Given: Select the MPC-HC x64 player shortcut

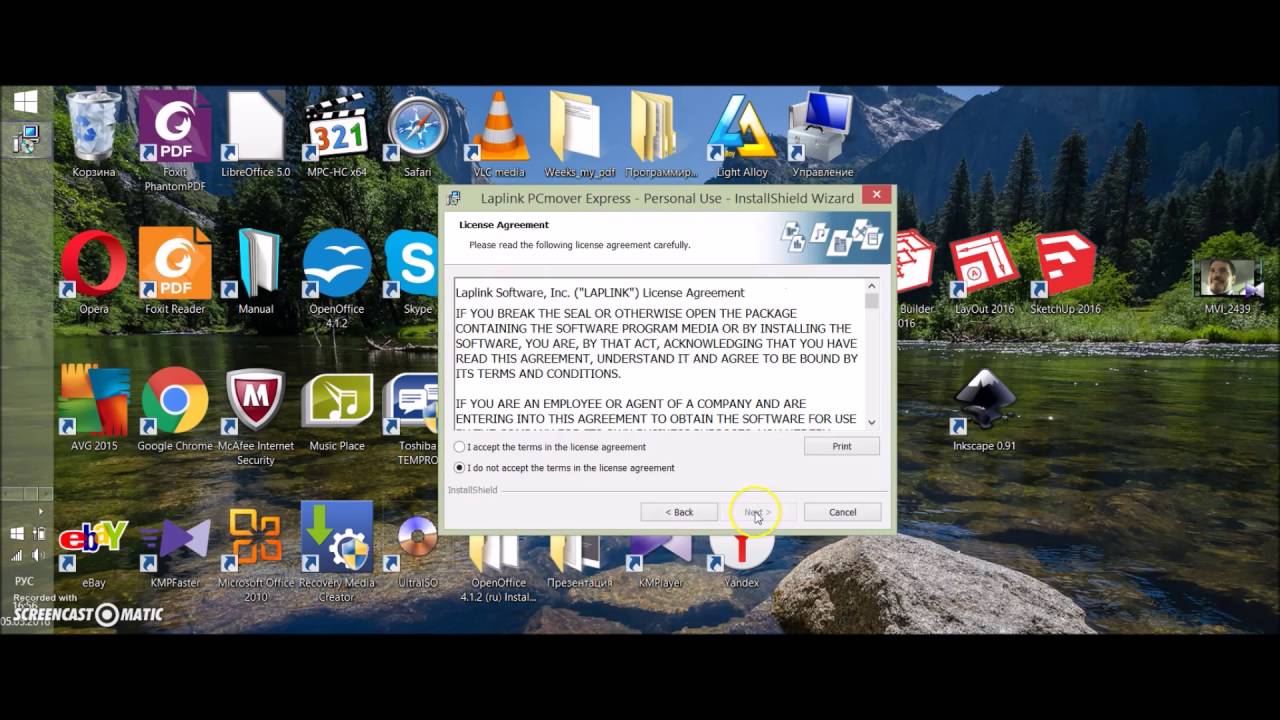Looking at the screenshot, I should tap(337, 126).
